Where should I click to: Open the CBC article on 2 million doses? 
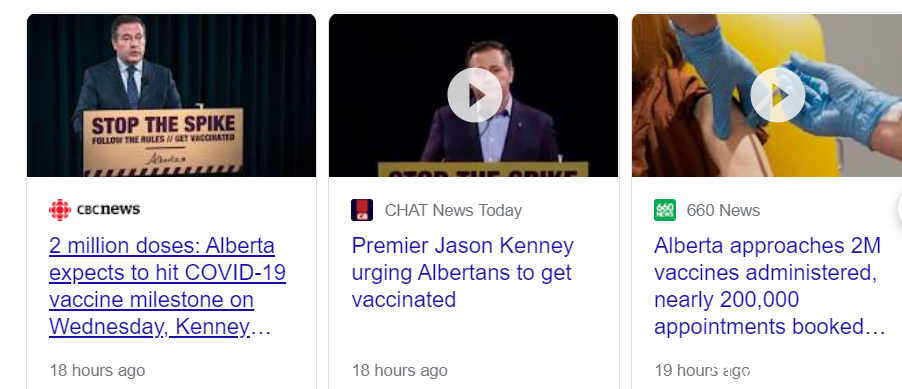click(167, 287)
